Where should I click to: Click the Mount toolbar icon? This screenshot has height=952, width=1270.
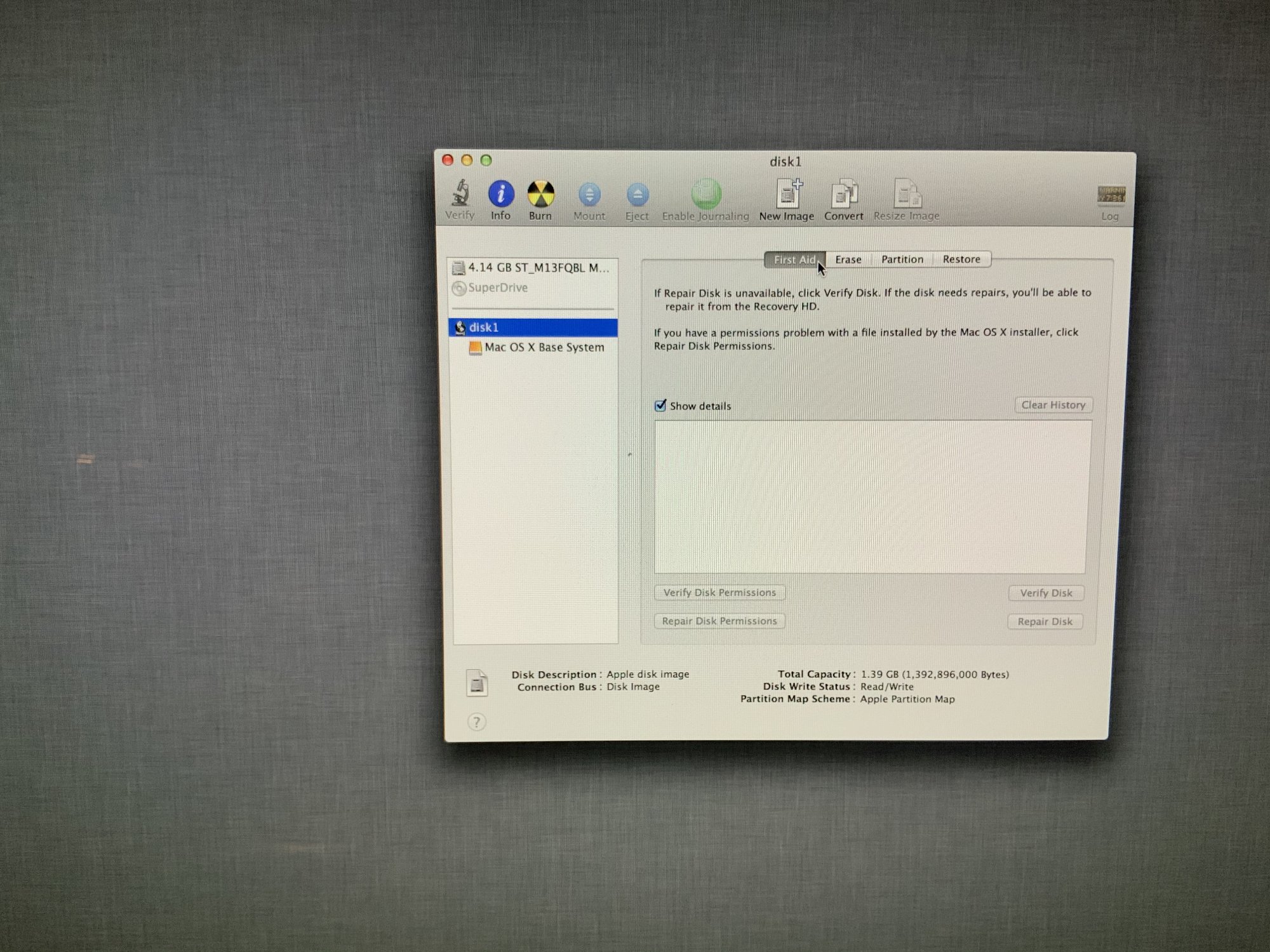pos(589,195)
